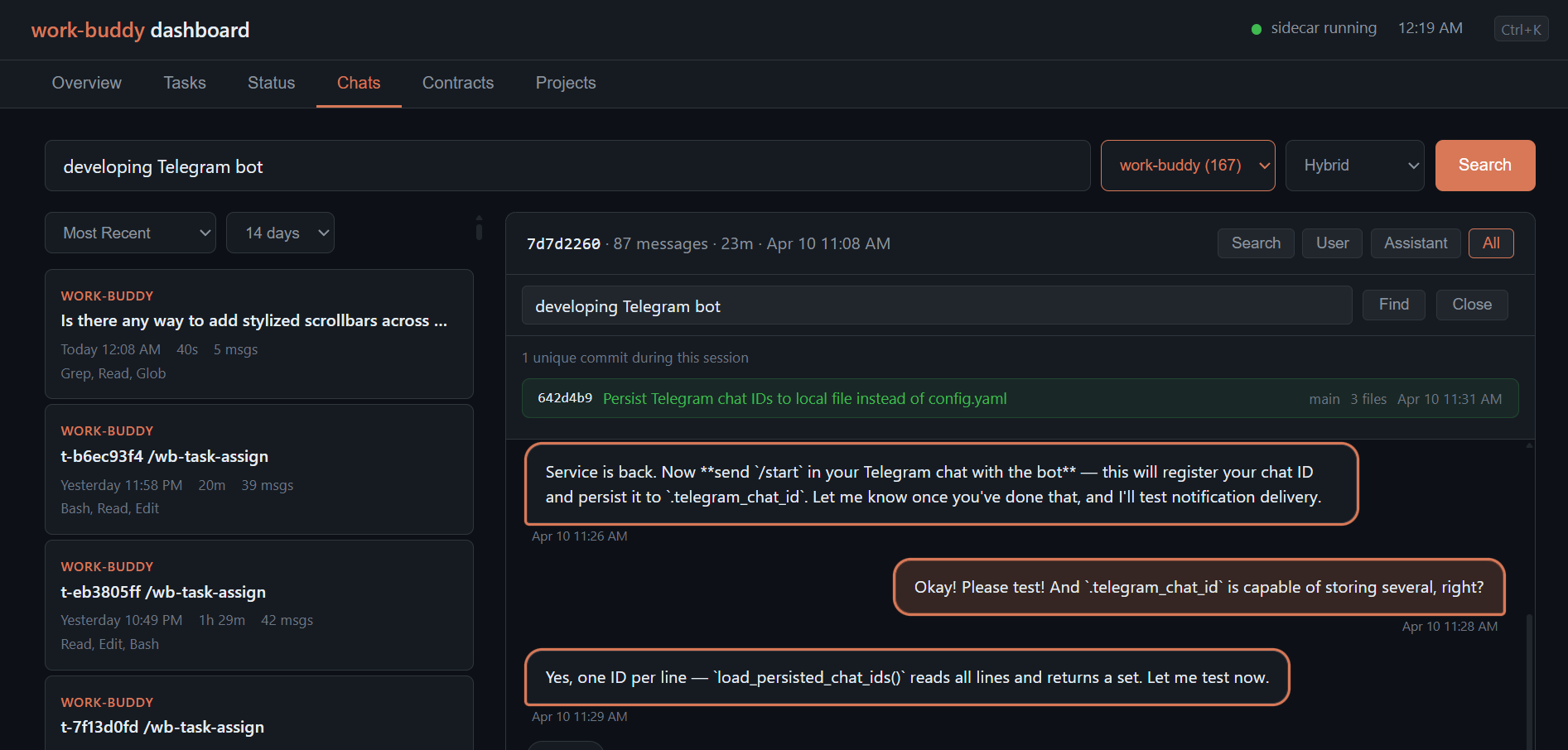Click the 'main' branch label on commit

point(1324,399)
